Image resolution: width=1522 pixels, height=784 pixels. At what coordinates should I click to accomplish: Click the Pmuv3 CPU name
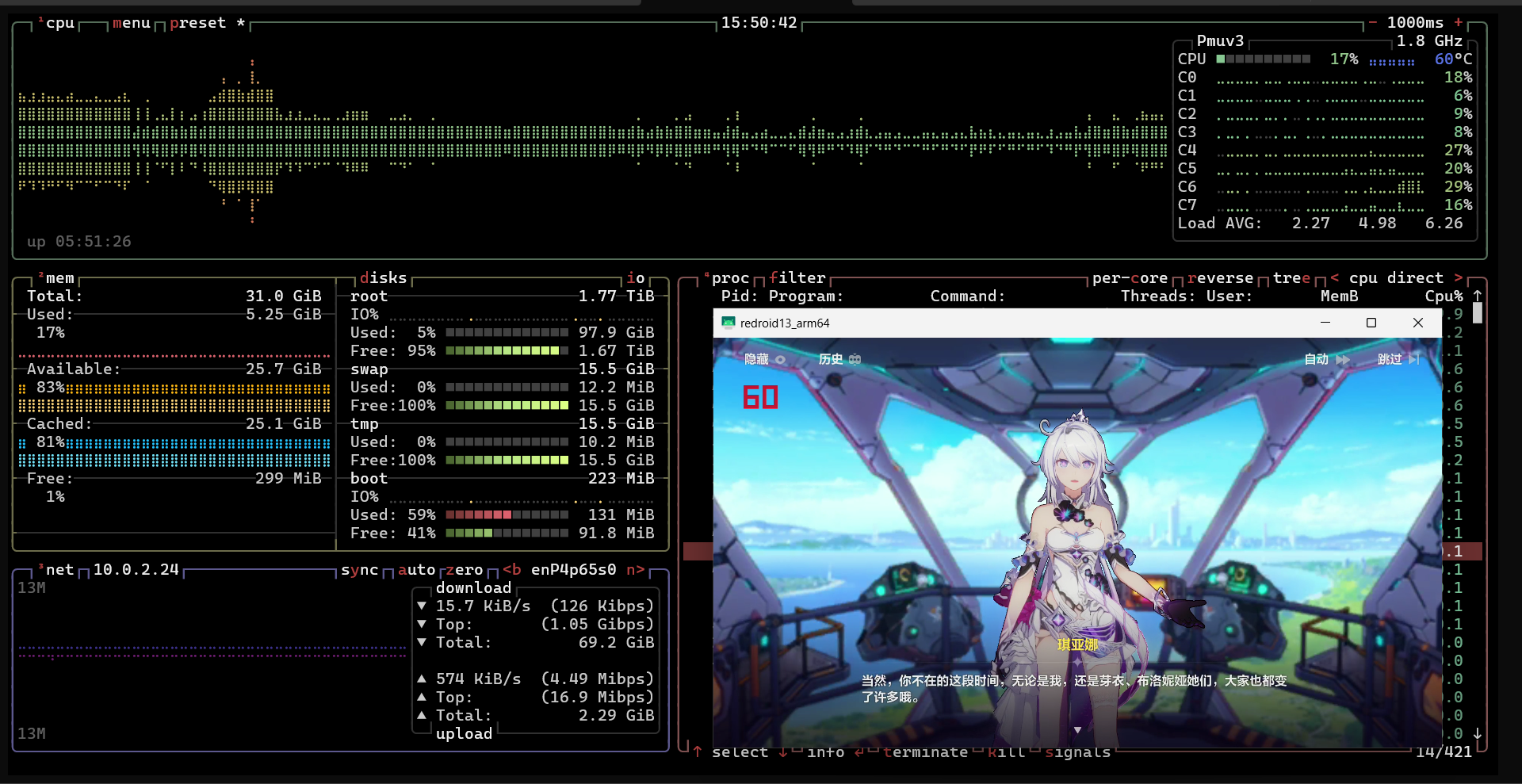(1221, 40)
